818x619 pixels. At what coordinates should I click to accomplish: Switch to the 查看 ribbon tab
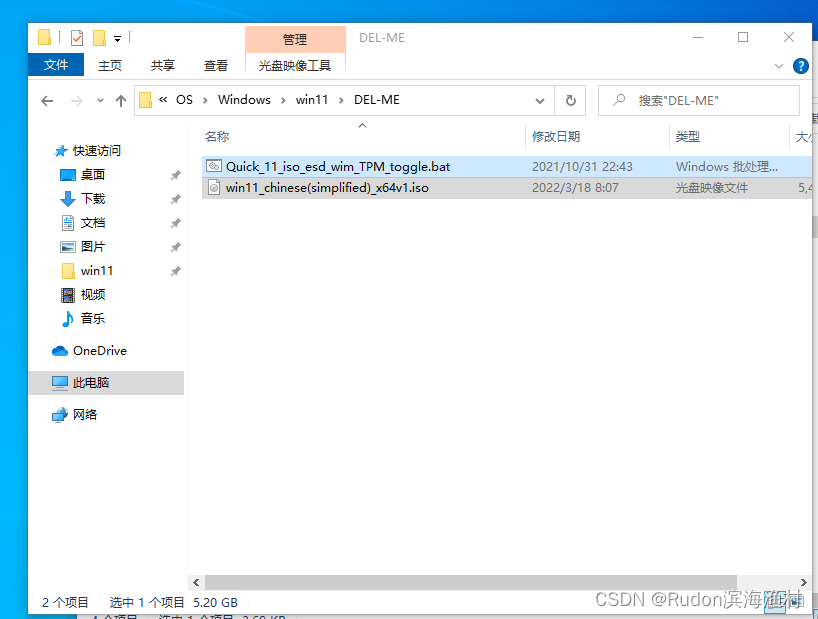(215, 66)
